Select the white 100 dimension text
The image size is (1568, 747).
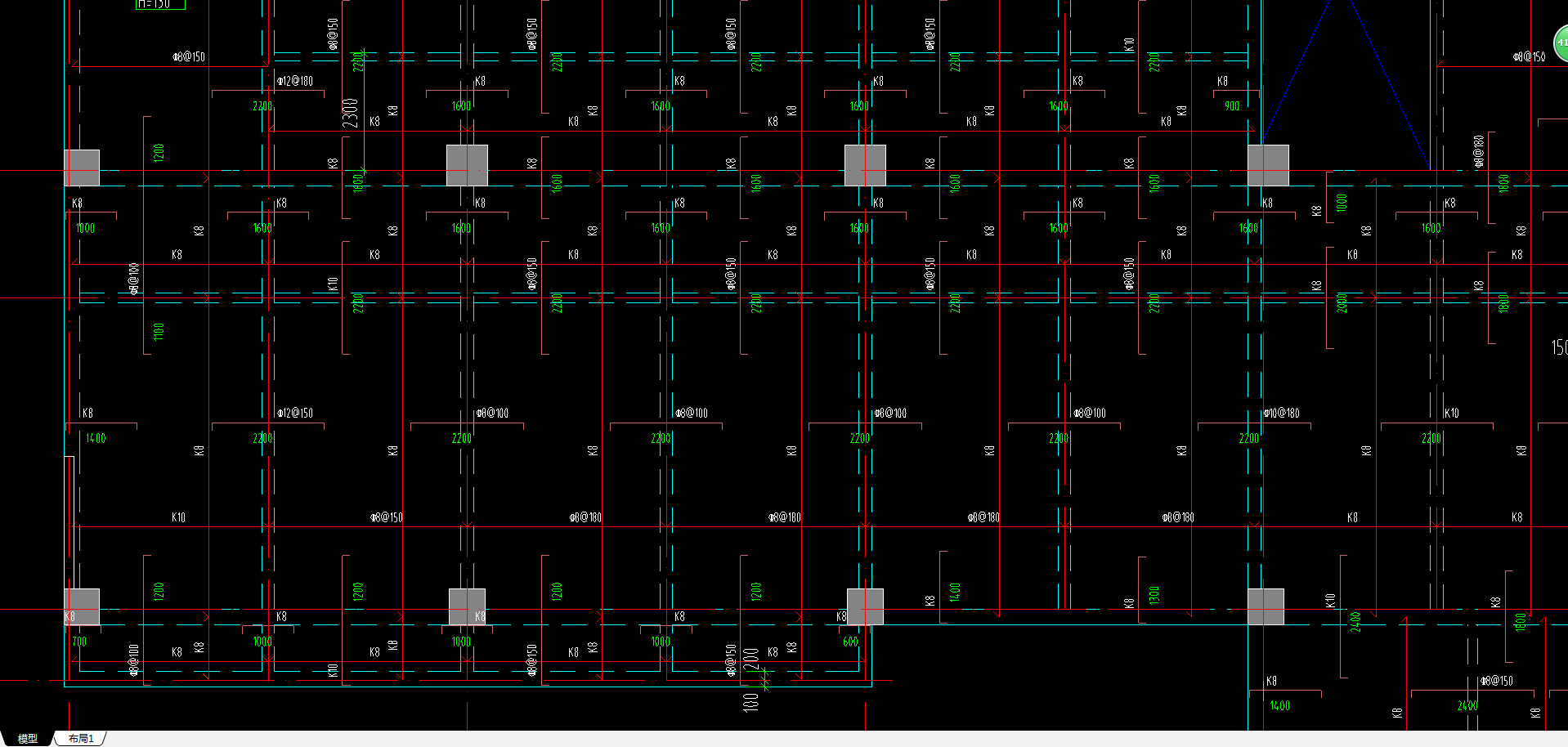pyautogui.click(x=751, y=702)
